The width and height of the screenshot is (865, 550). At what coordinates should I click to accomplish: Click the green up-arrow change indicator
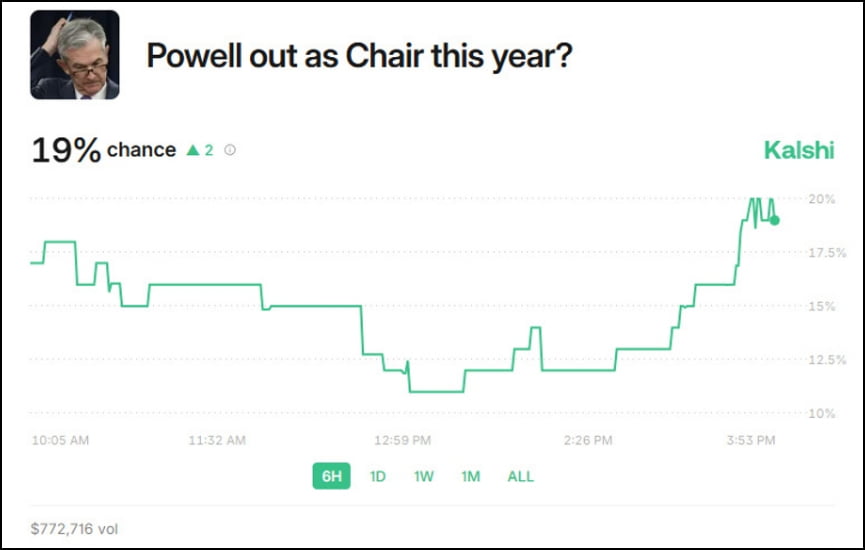click(x=200, y=150)
